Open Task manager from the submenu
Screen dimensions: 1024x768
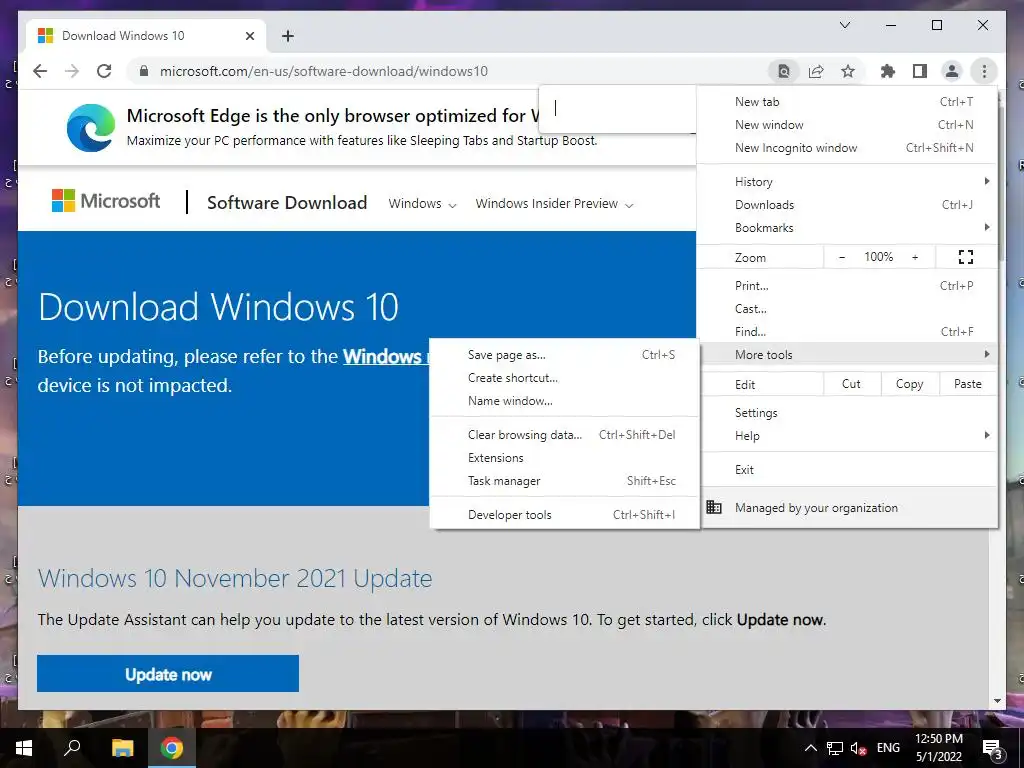(564, 481)
